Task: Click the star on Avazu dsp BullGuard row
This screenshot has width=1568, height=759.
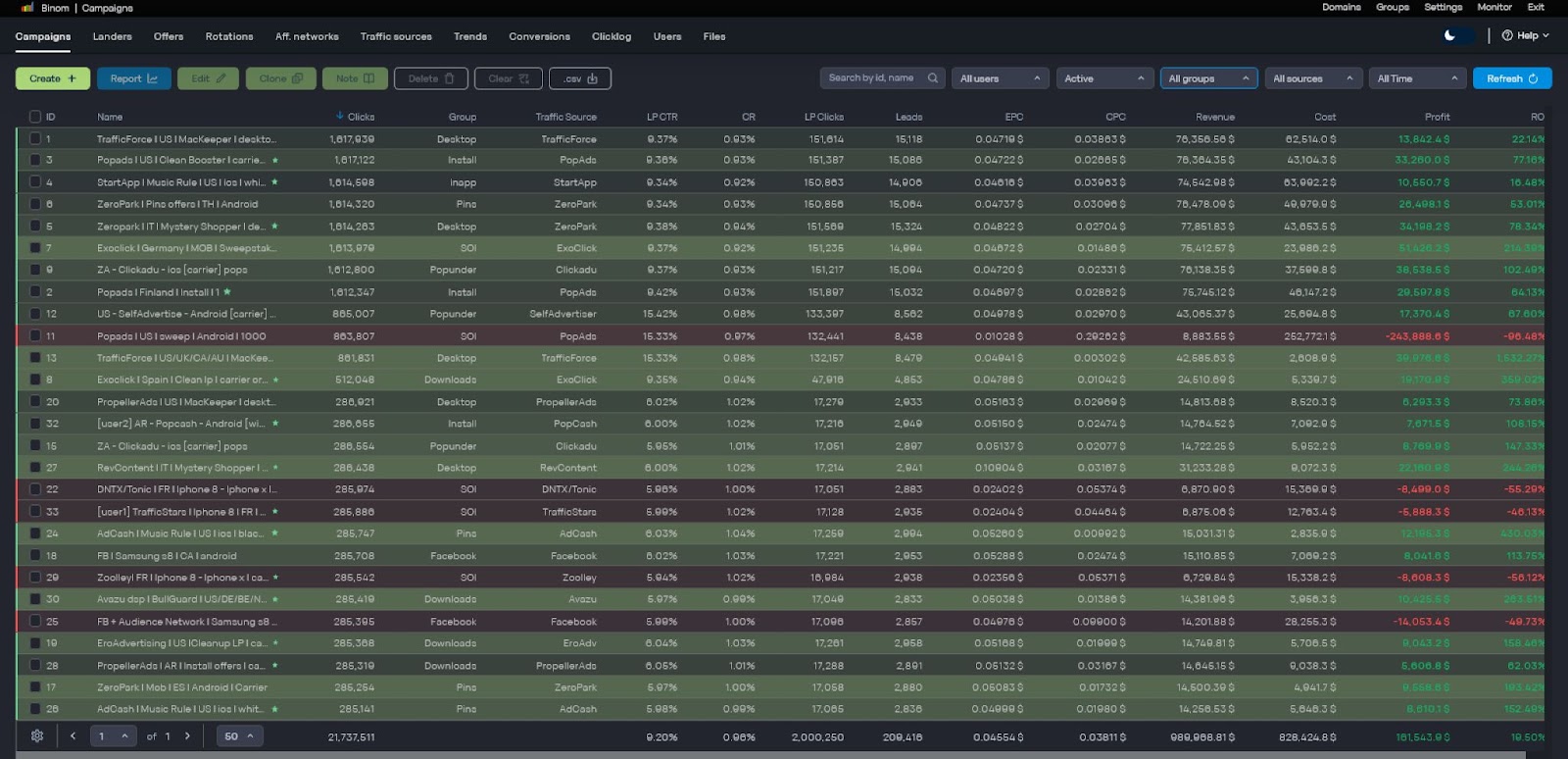Action: tap(275, 599)
